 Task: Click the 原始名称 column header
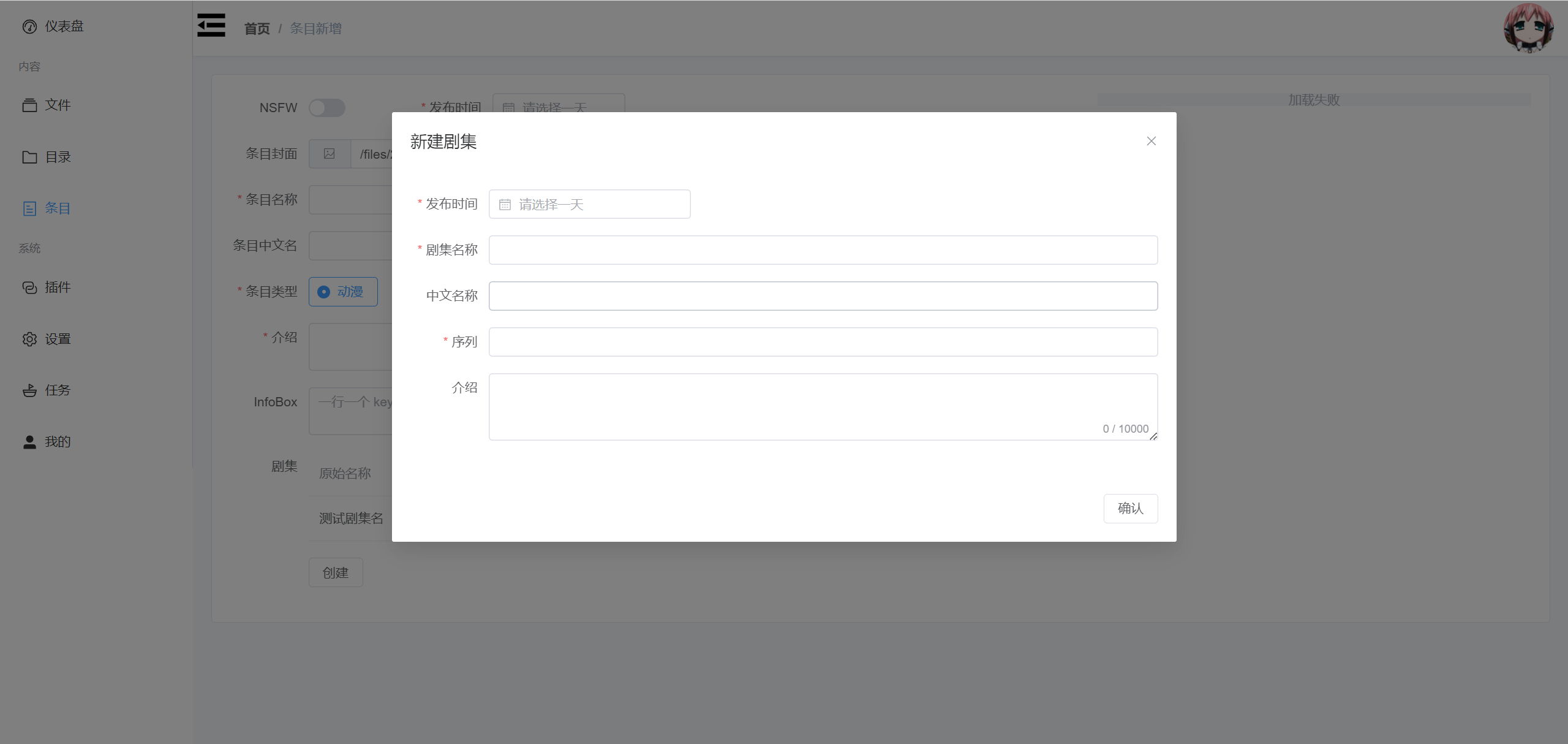345,474
